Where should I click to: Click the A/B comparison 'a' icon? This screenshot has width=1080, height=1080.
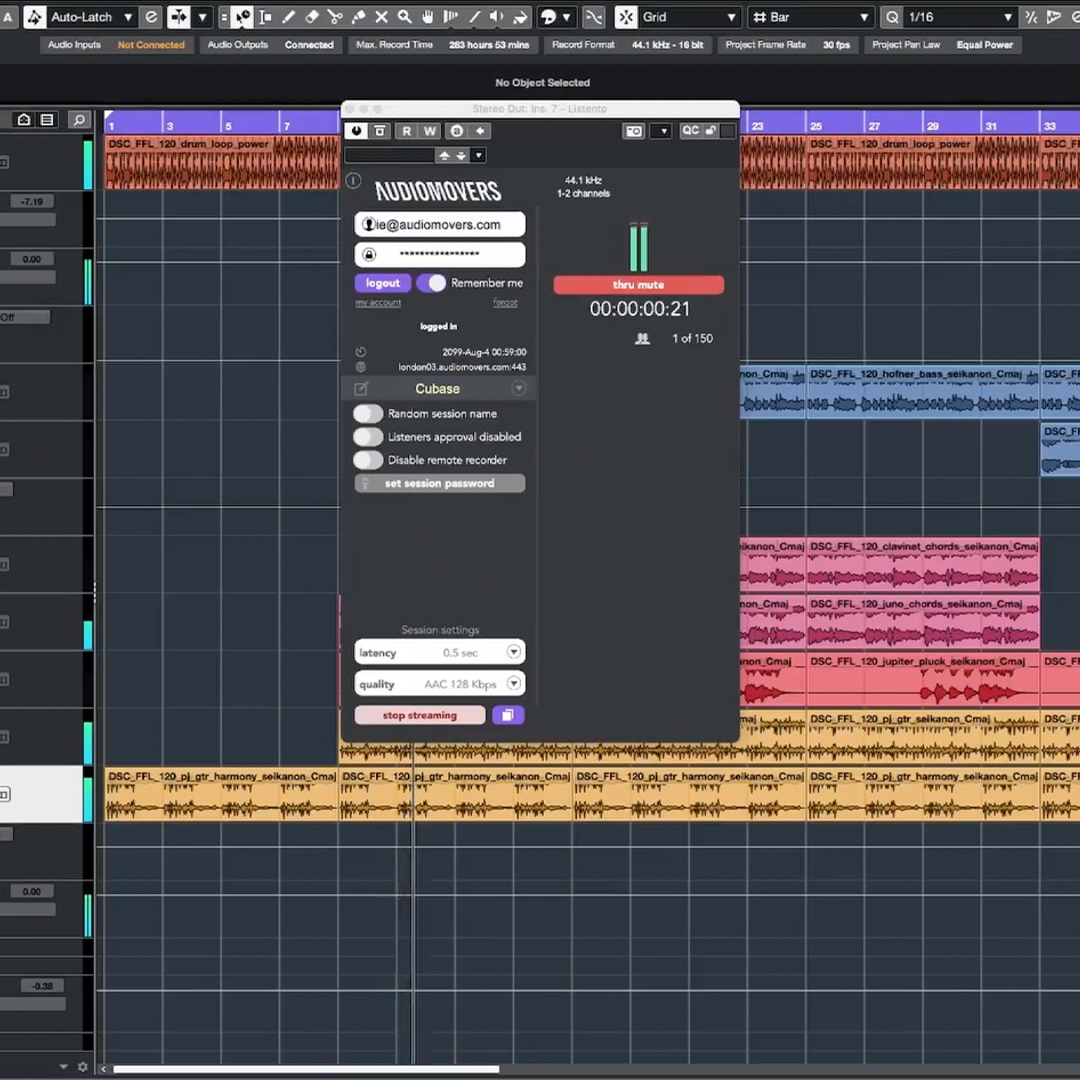(x=457, y=131)
